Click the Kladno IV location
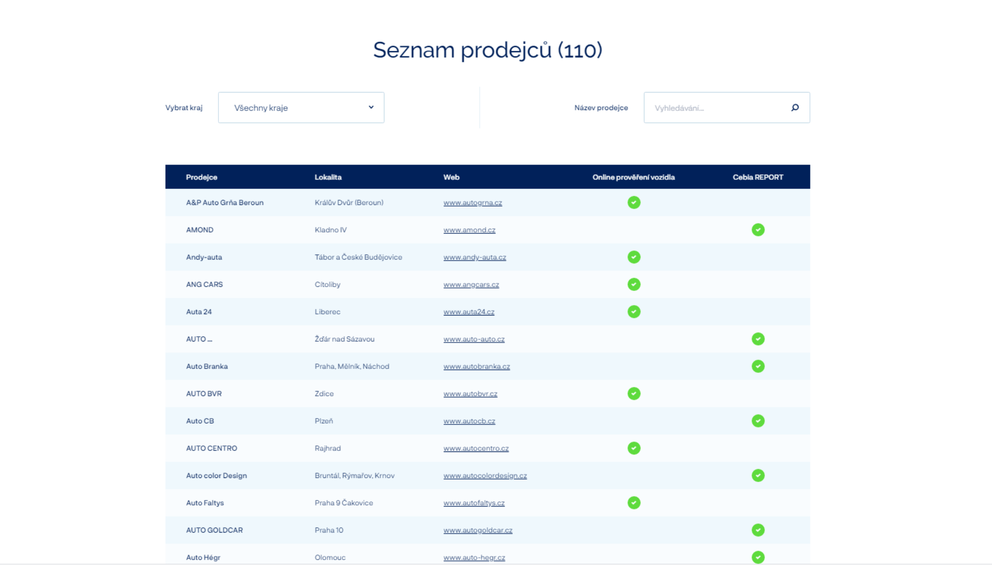Image resolution: width=992 pixels, height=565 pixels. (331, 230)
